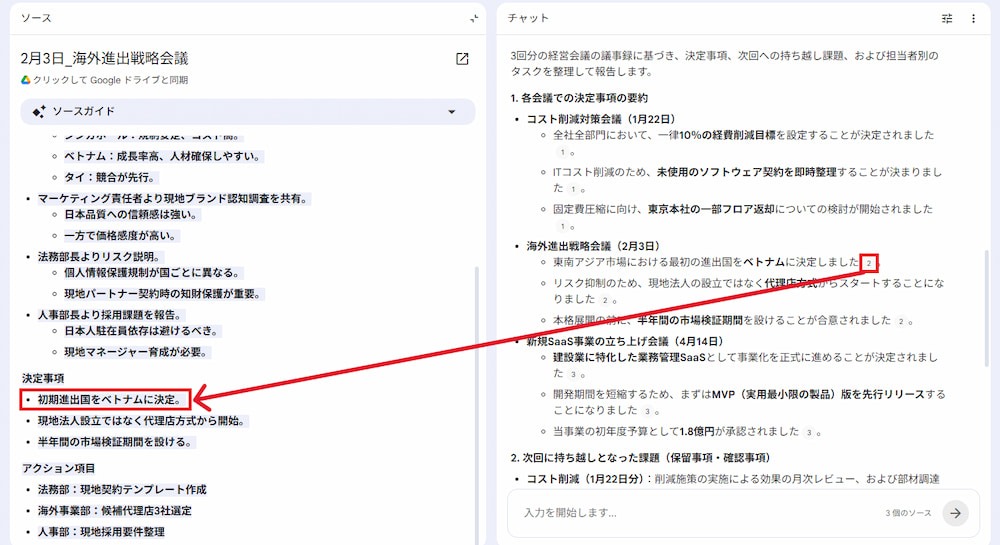Click the 3 個のソース indicator
This screenshot has width=1000, height=545.
coord(908,512)
